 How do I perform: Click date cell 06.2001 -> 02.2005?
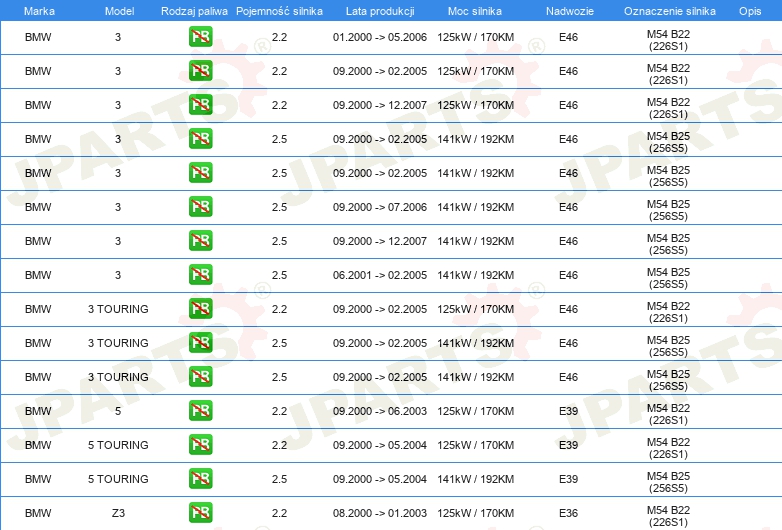380,275
